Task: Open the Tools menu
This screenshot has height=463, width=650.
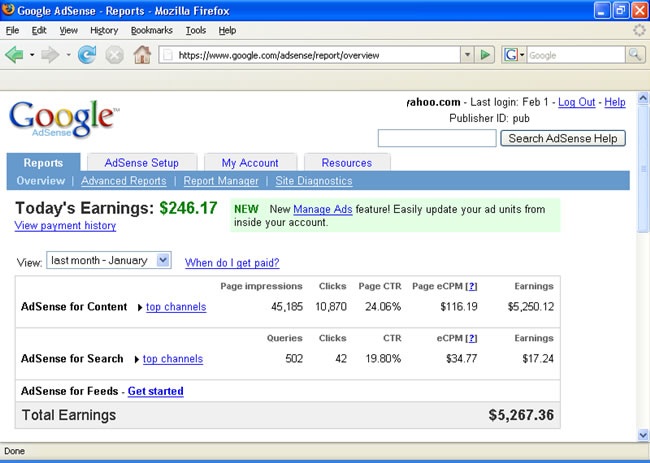Action: pyautogui.click(x=196, y=30)
